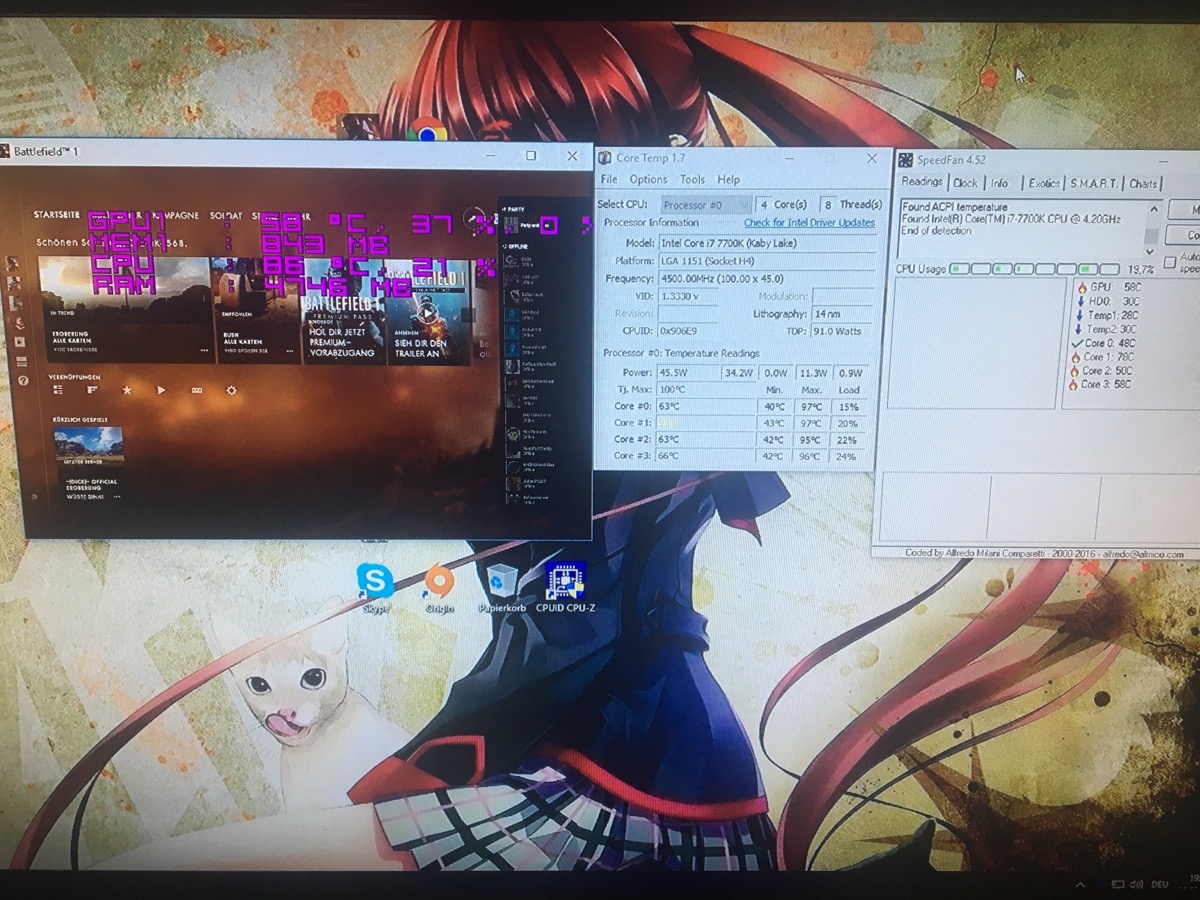Open the Startseite tab in Battlefield 1
Image resolution: width=1200 pixels, height=900 pixels.
coord(56,215)
